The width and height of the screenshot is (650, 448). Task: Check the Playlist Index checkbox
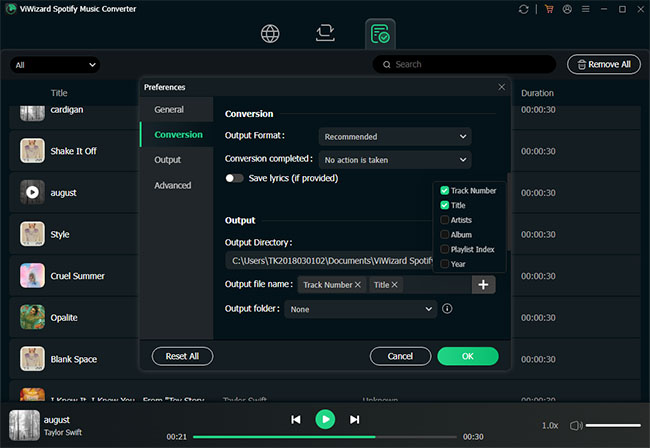[444, 249]
